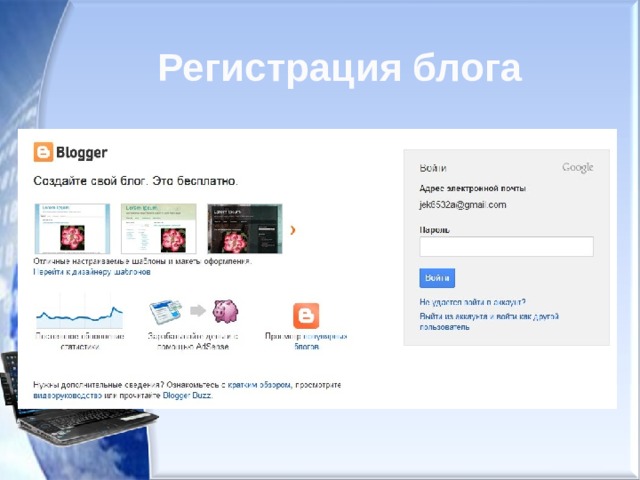
Task: Click the pink piggy bank icon
Action: click(x=225, y=311)
